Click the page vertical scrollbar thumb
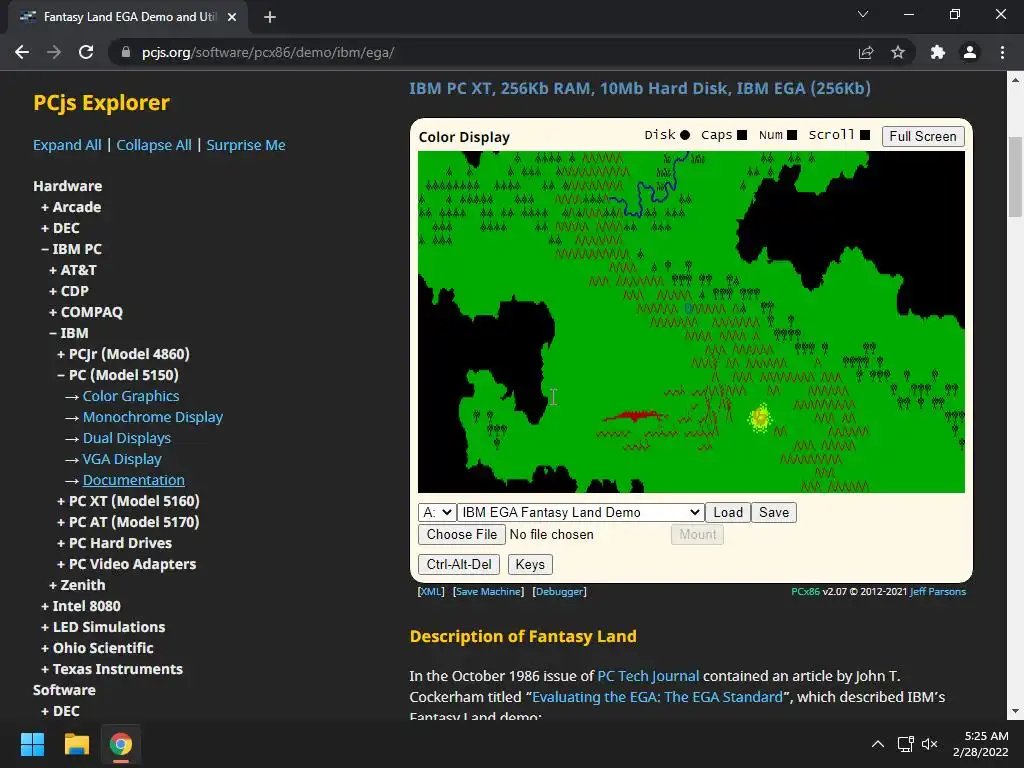The width and height of the screenshot is (1024, 768). point(1015,176)
